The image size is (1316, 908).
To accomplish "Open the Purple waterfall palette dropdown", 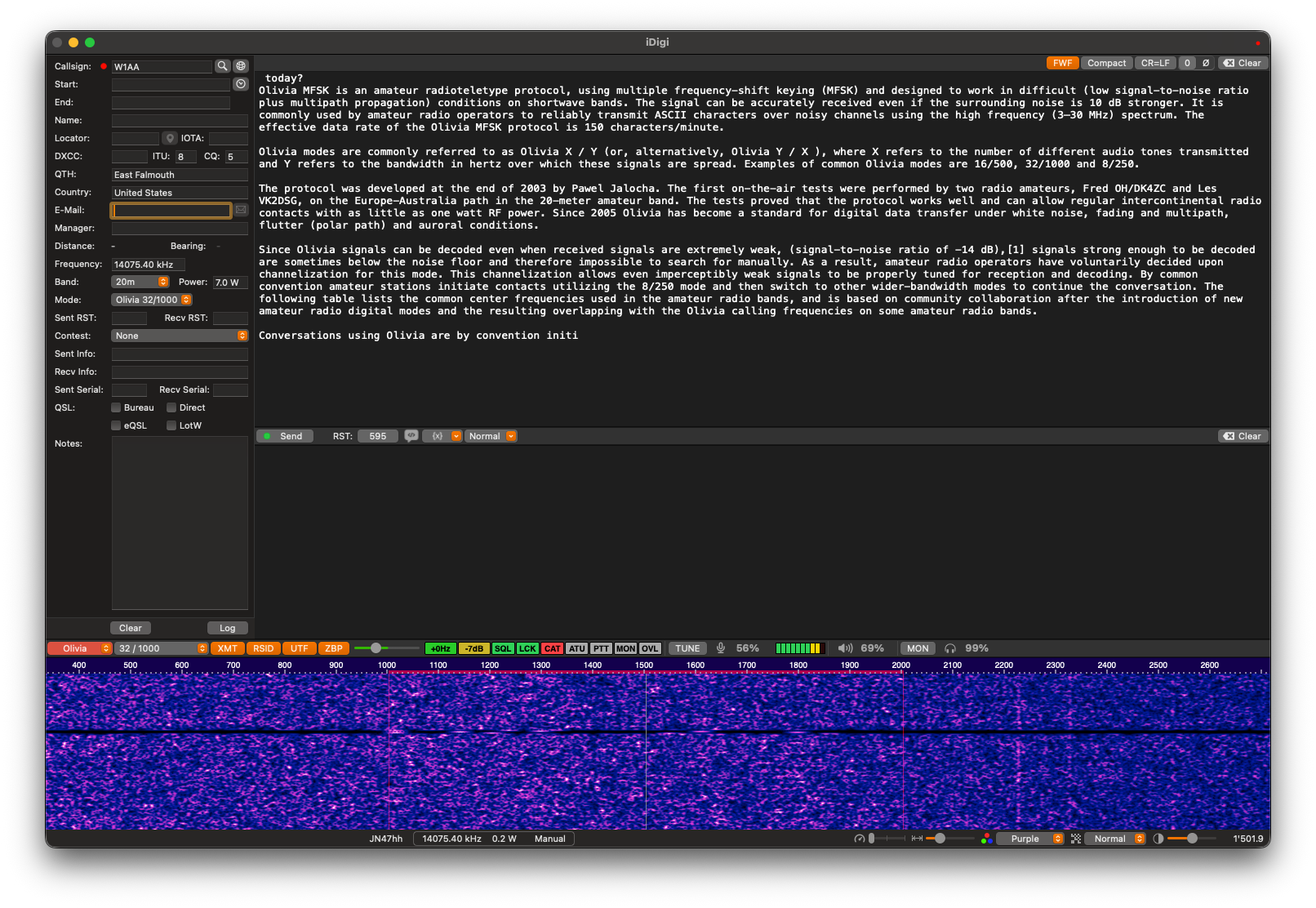I will [x=1030, y=839].
